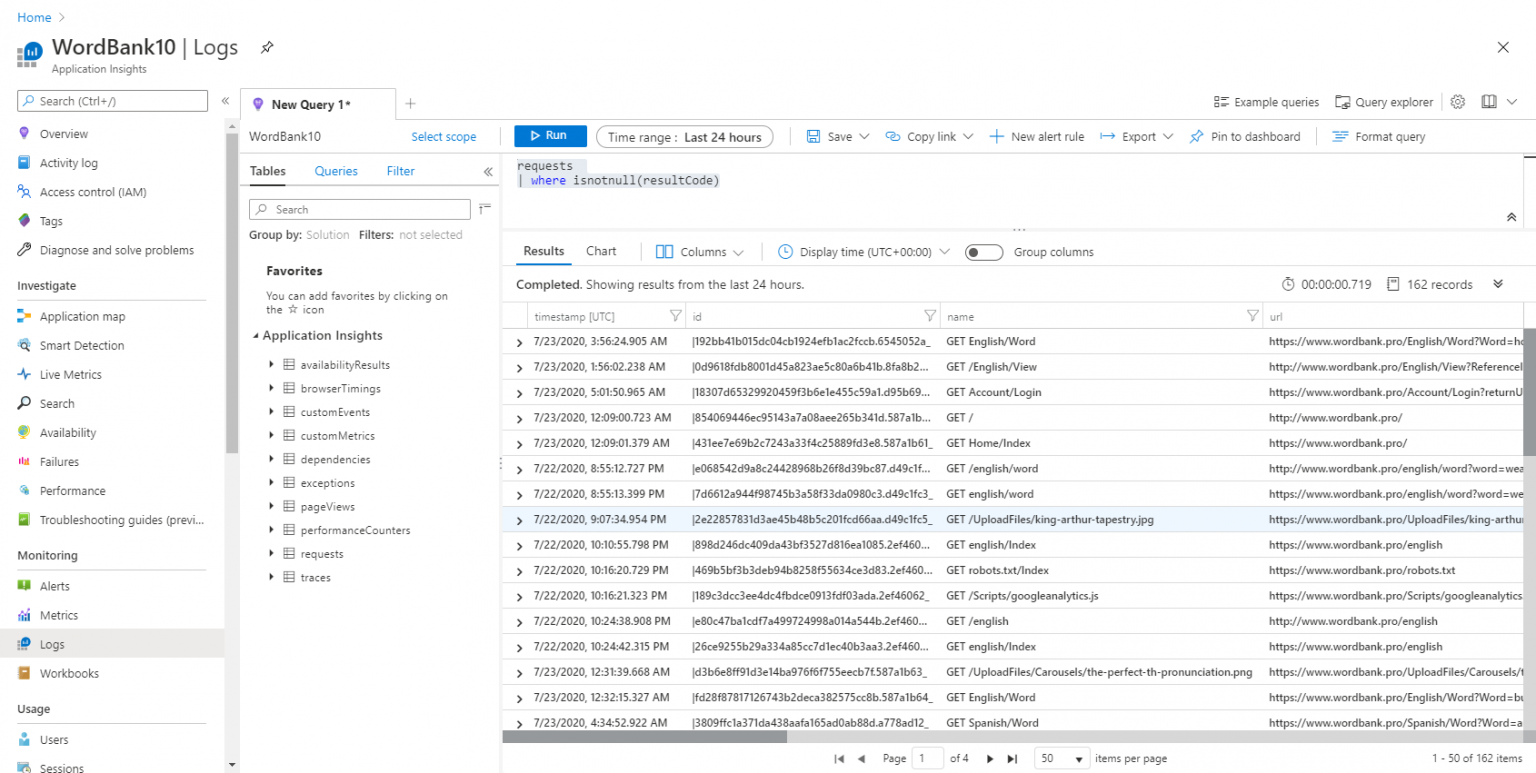Click the Run button
Image resolution: width=1536 pixels, height=773 pixels.
[550, 136]
